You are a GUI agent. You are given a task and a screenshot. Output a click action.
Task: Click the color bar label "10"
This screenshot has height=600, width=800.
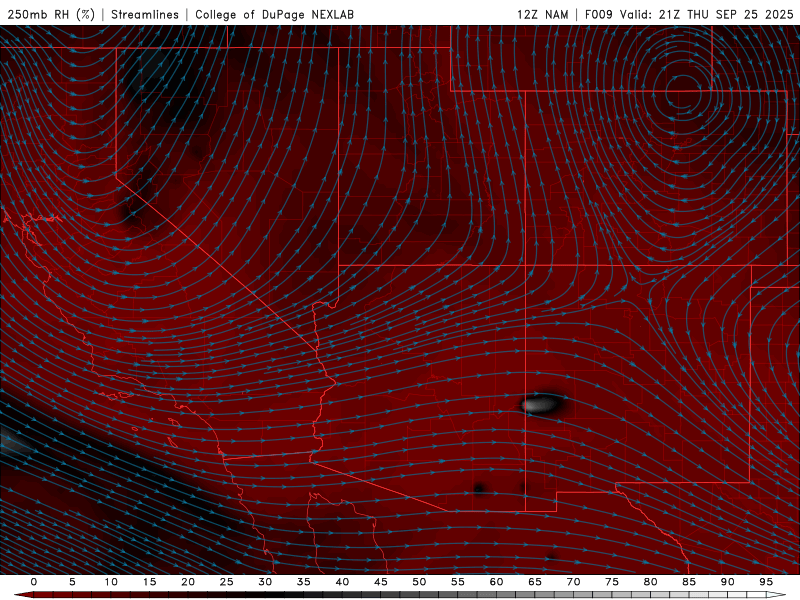pos(111,582)
